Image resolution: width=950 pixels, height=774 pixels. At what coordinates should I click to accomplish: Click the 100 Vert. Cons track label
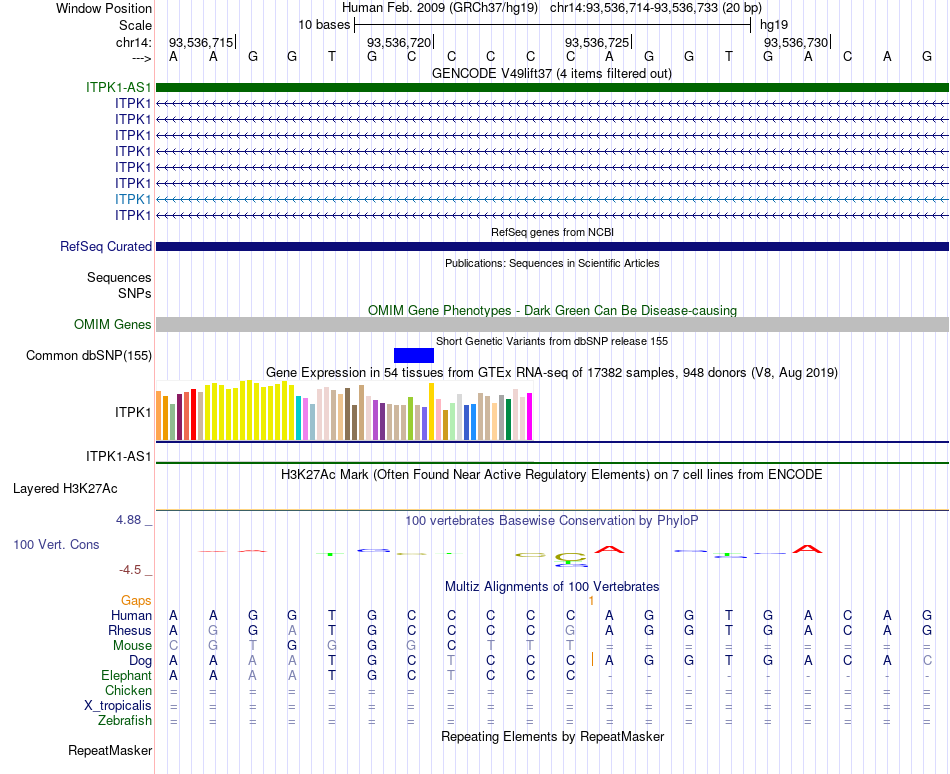pyautogui.click(x=56, y=544)
